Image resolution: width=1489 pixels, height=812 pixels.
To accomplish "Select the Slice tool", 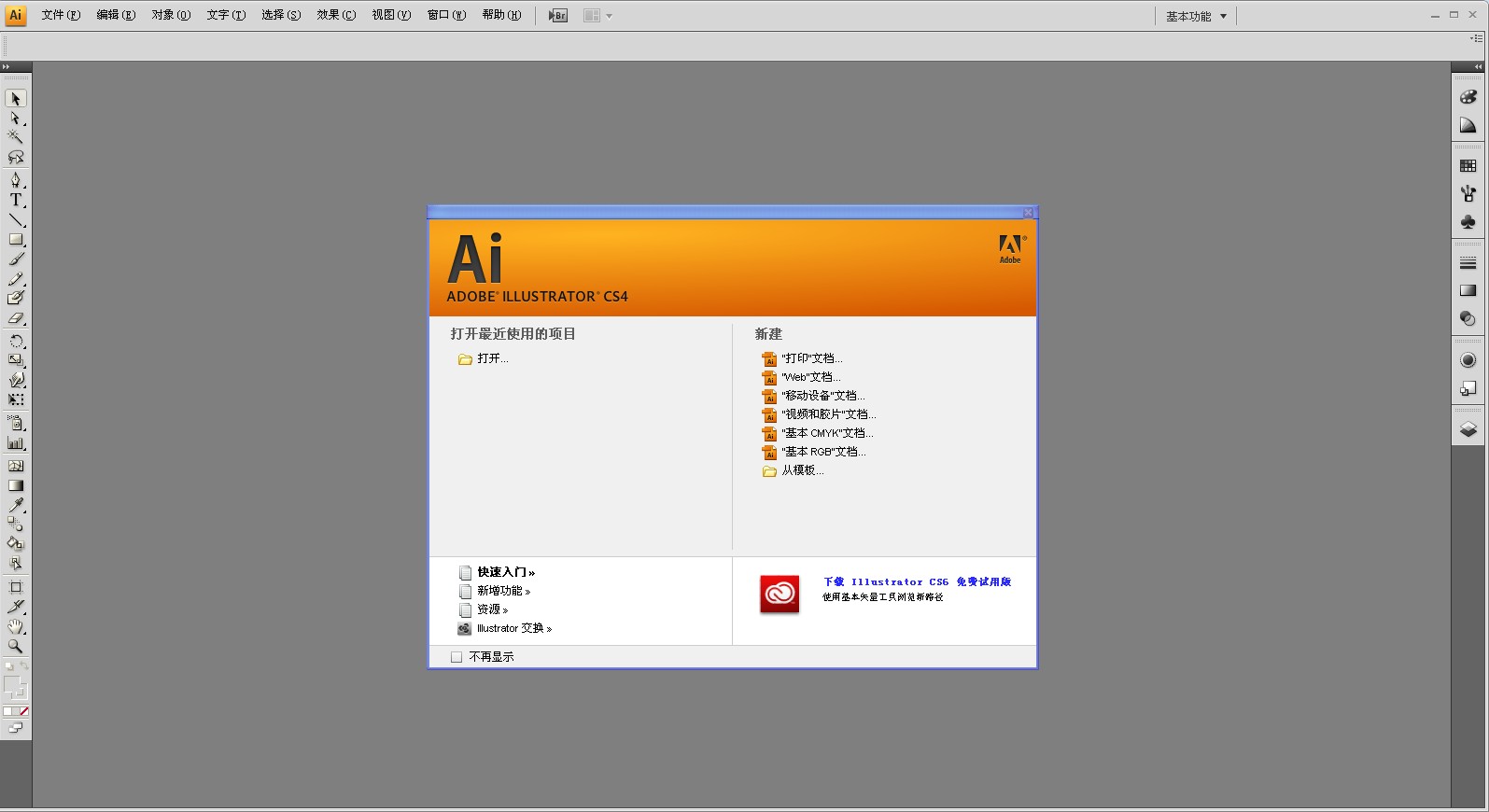I will (16, 607).
